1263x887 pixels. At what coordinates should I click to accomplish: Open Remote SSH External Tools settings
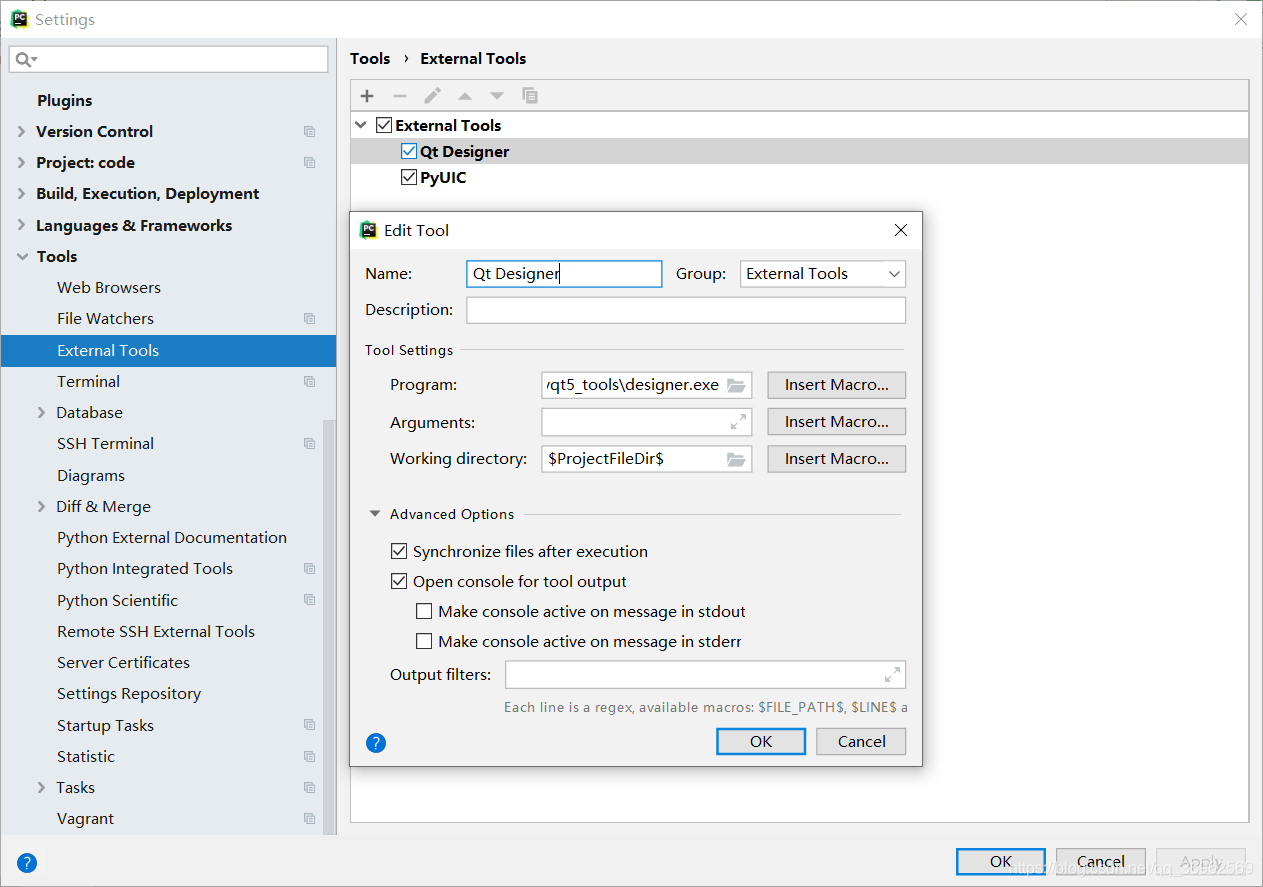156,632
